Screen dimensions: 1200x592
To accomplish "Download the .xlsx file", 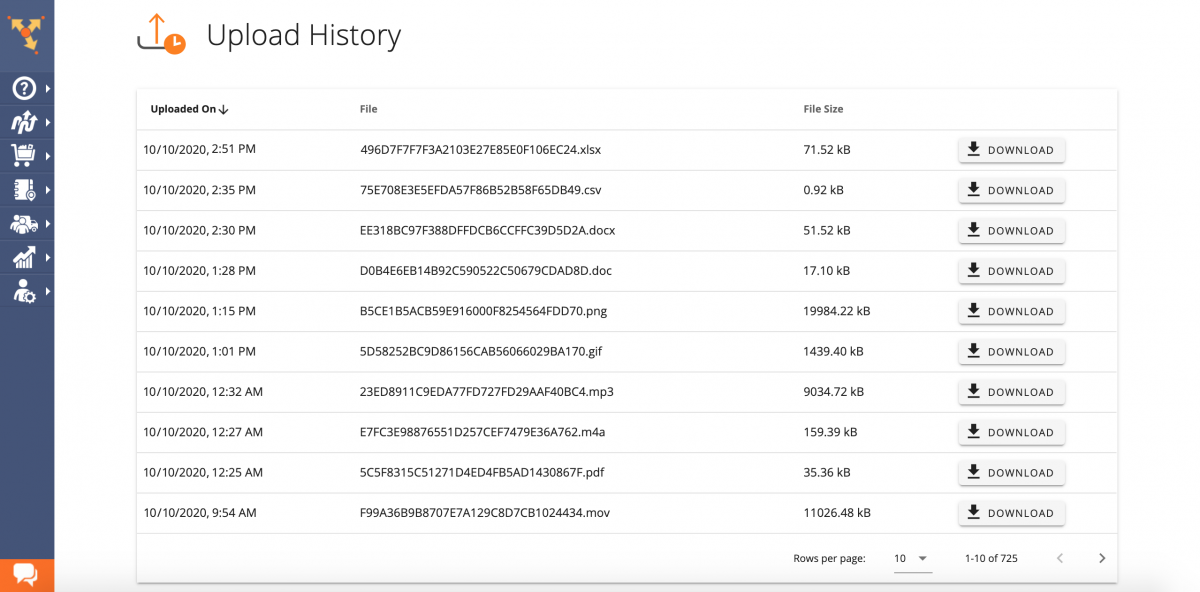I will [x=1011, y=150].
